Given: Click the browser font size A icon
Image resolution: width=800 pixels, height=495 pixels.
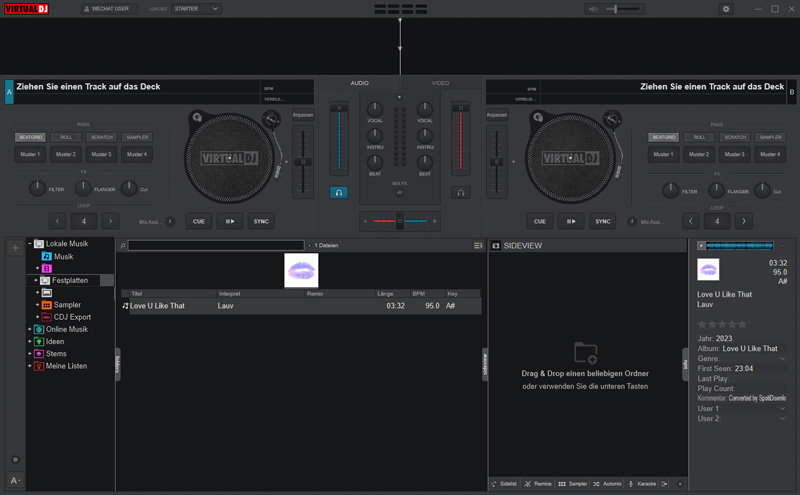Looking at the screenshot, I should [15, 480].
